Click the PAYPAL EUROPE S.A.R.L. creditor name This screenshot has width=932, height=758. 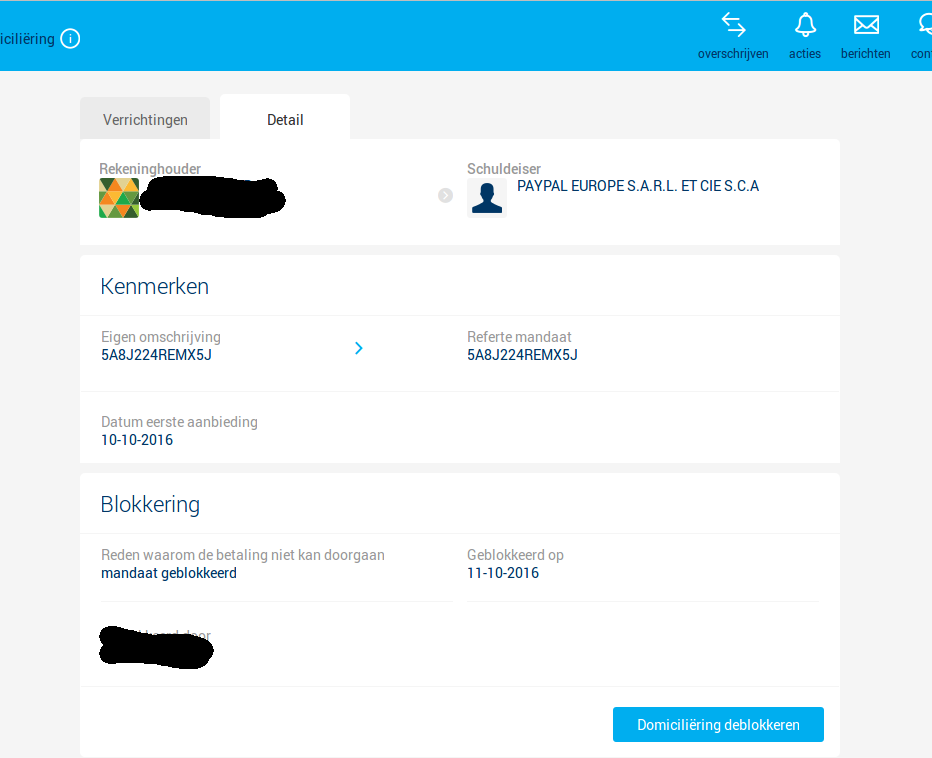point(638,186)
